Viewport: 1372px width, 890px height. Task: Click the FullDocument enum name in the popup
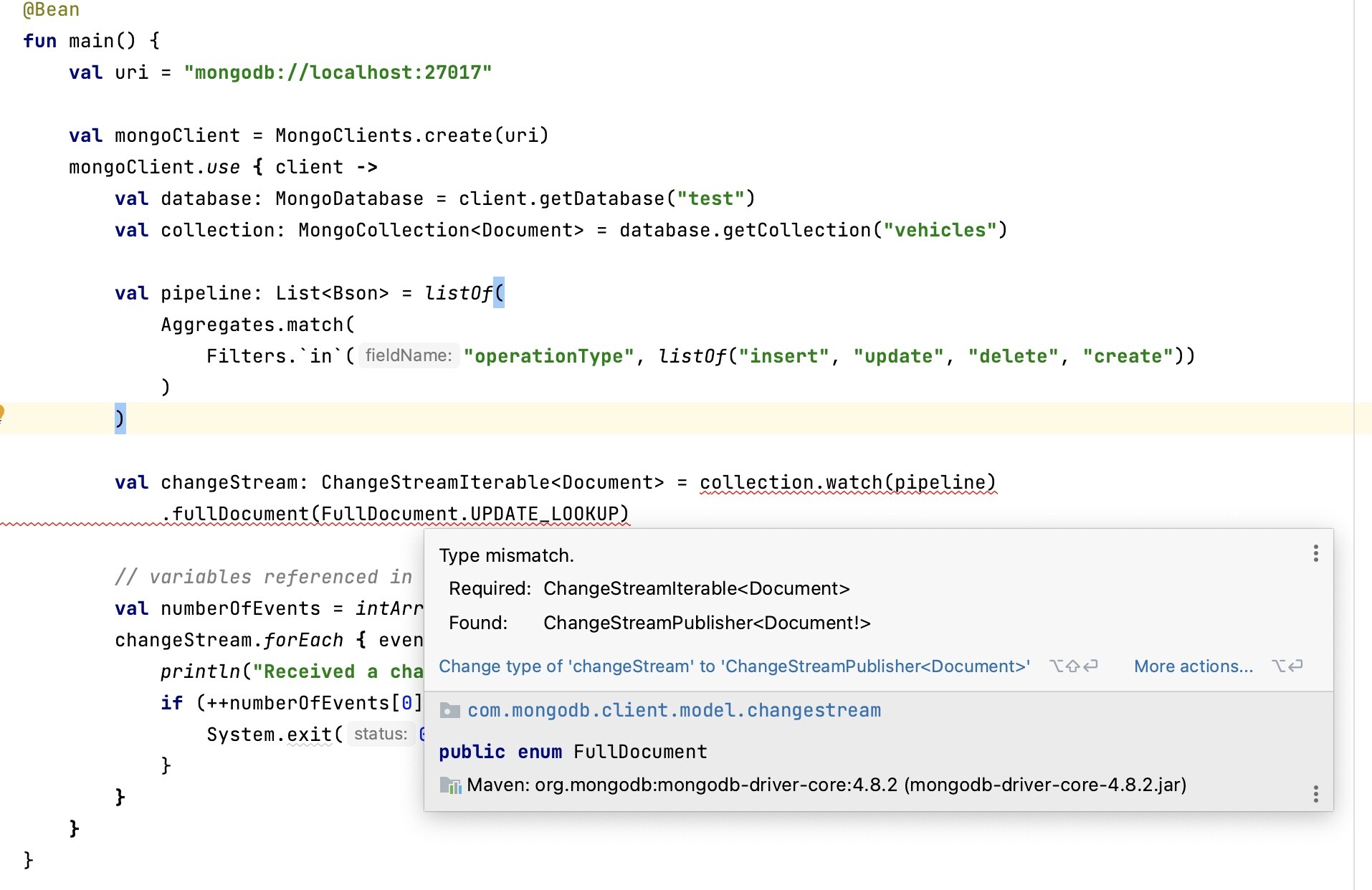click(x=640, y=752)
